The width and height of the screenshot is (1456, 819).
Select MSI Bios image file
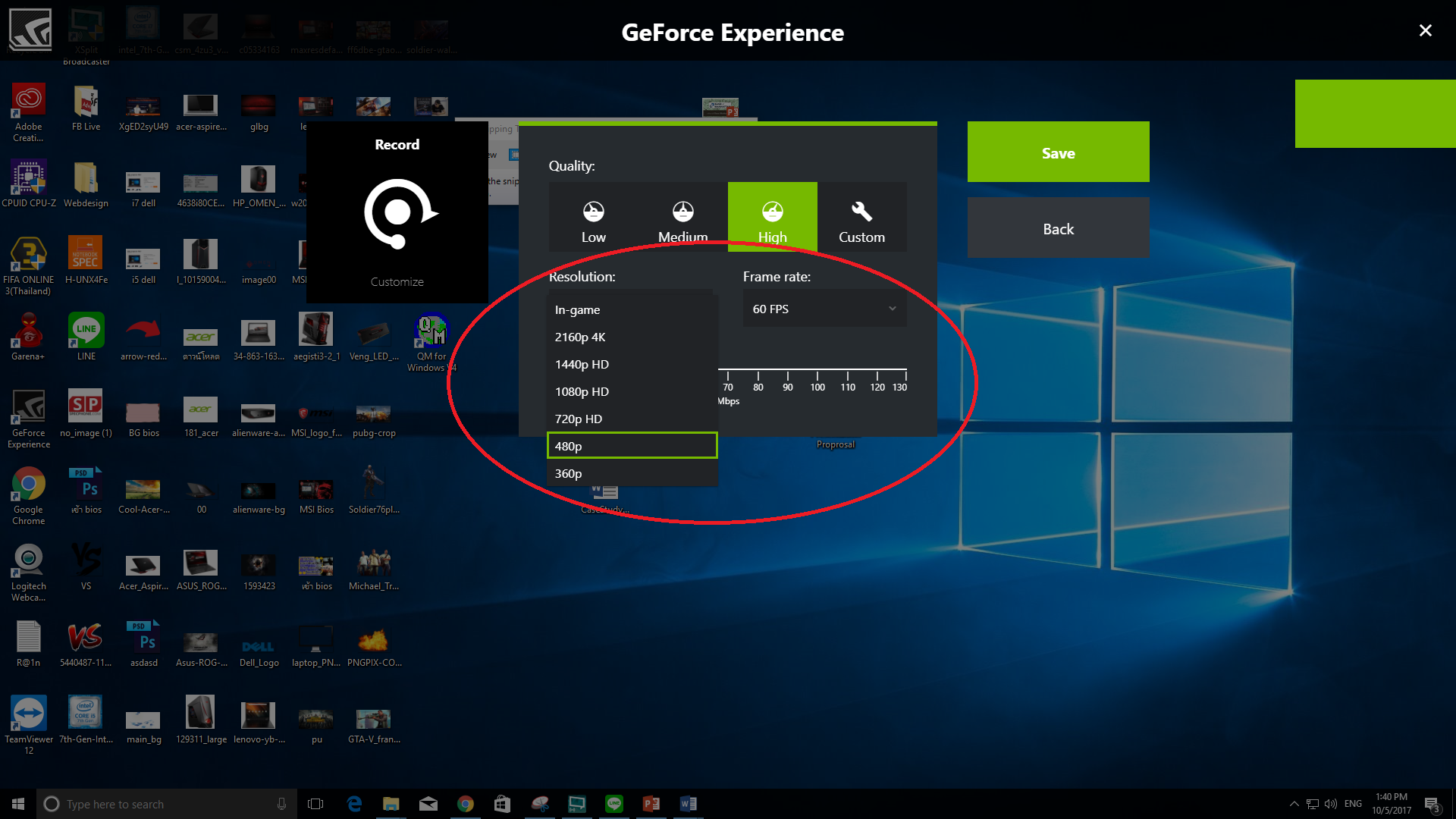coord(316,496)
